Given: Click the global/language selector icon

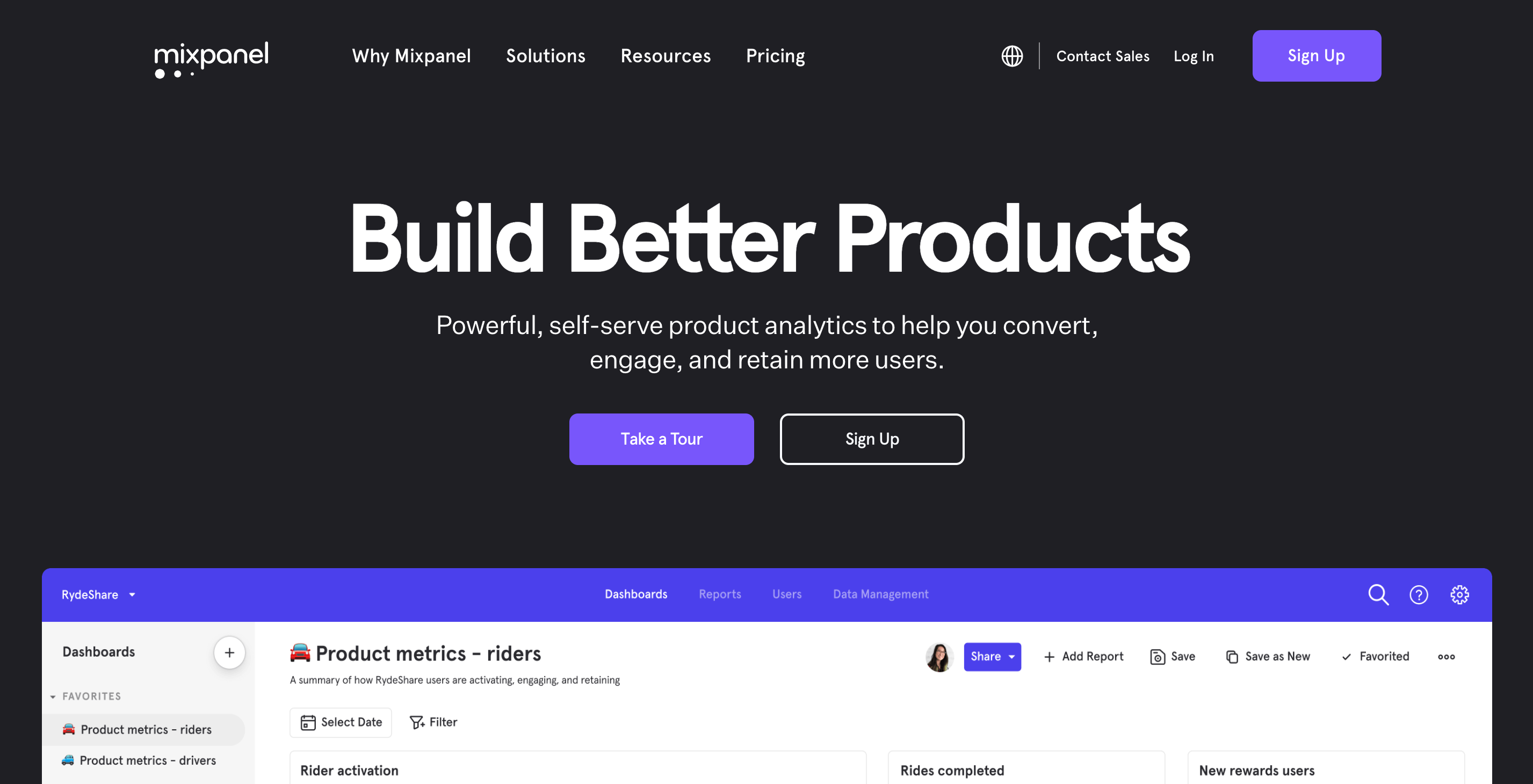Looking at the screenshot, I should click(1011, 55).
